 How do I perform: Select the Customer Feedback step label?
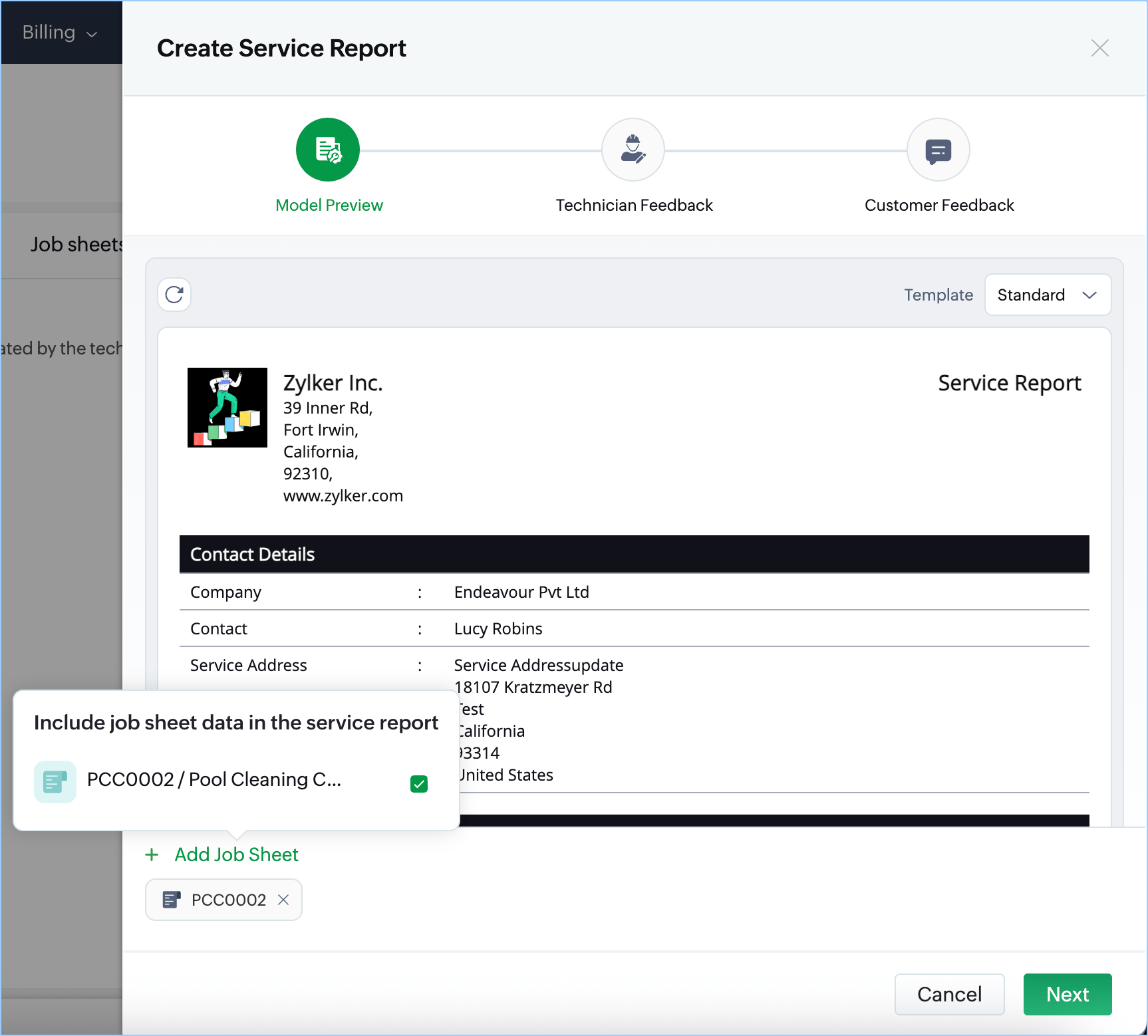tap(938, 205)
